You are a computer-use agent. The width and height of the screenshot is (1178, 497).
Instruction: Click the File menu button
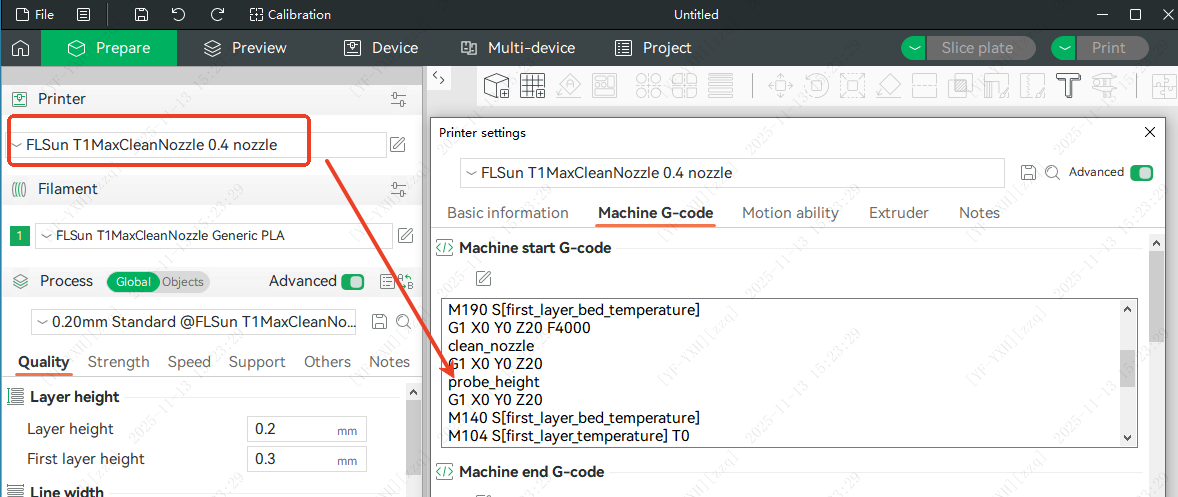pos(35,15)
